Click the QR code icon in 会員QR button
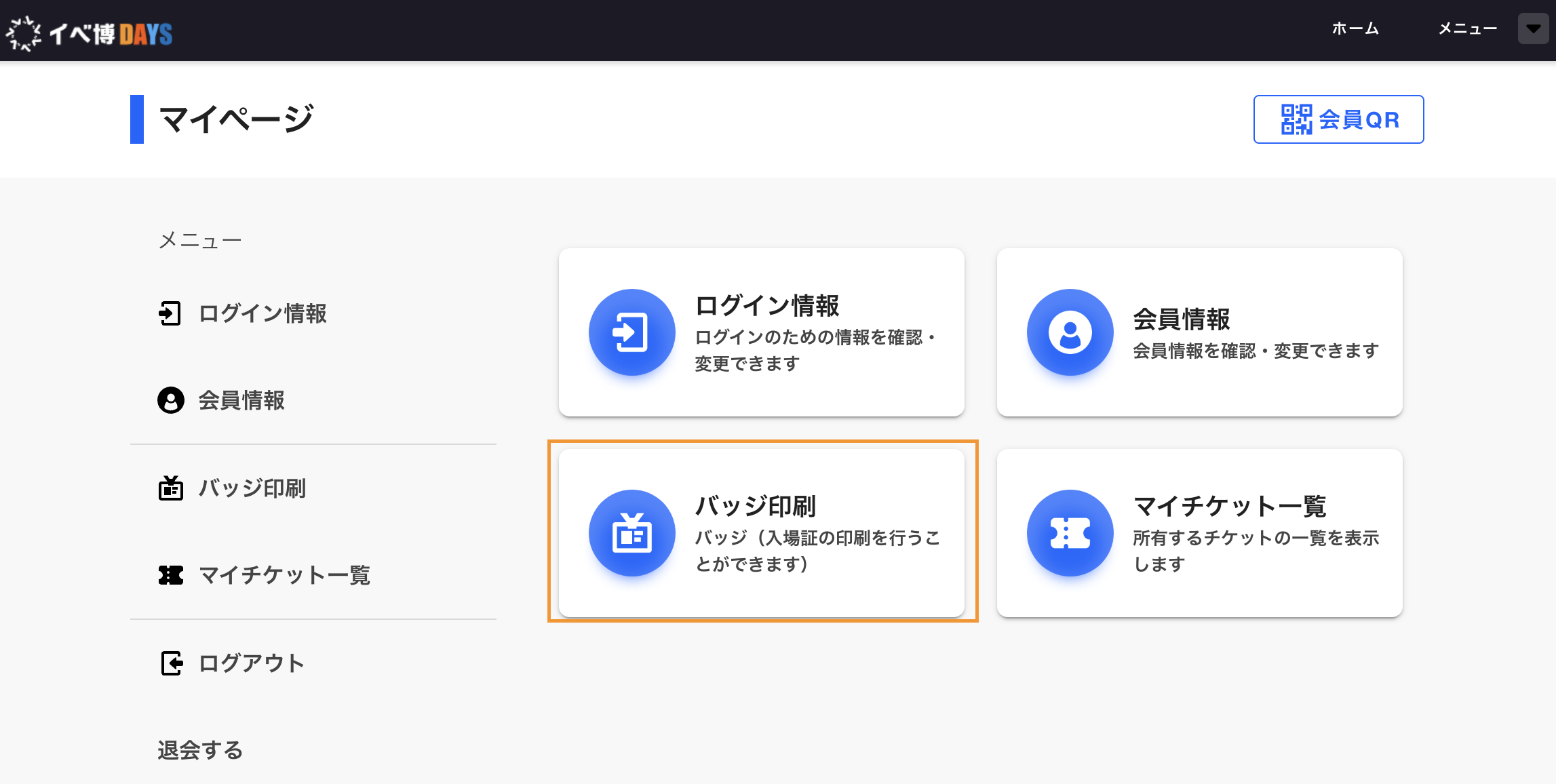The width and height of the screenshot is (1556, 784). coord(1296,119)
